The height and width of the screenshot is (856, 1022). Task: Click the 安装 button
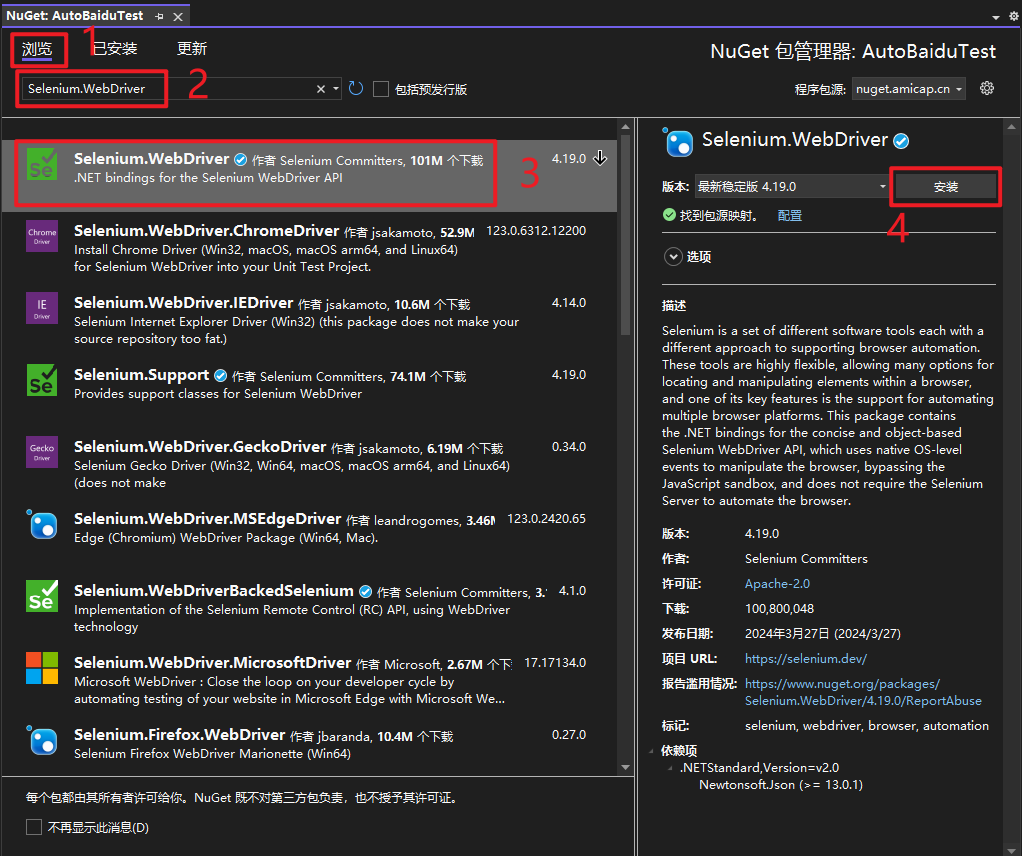click(x=946, y=187)
